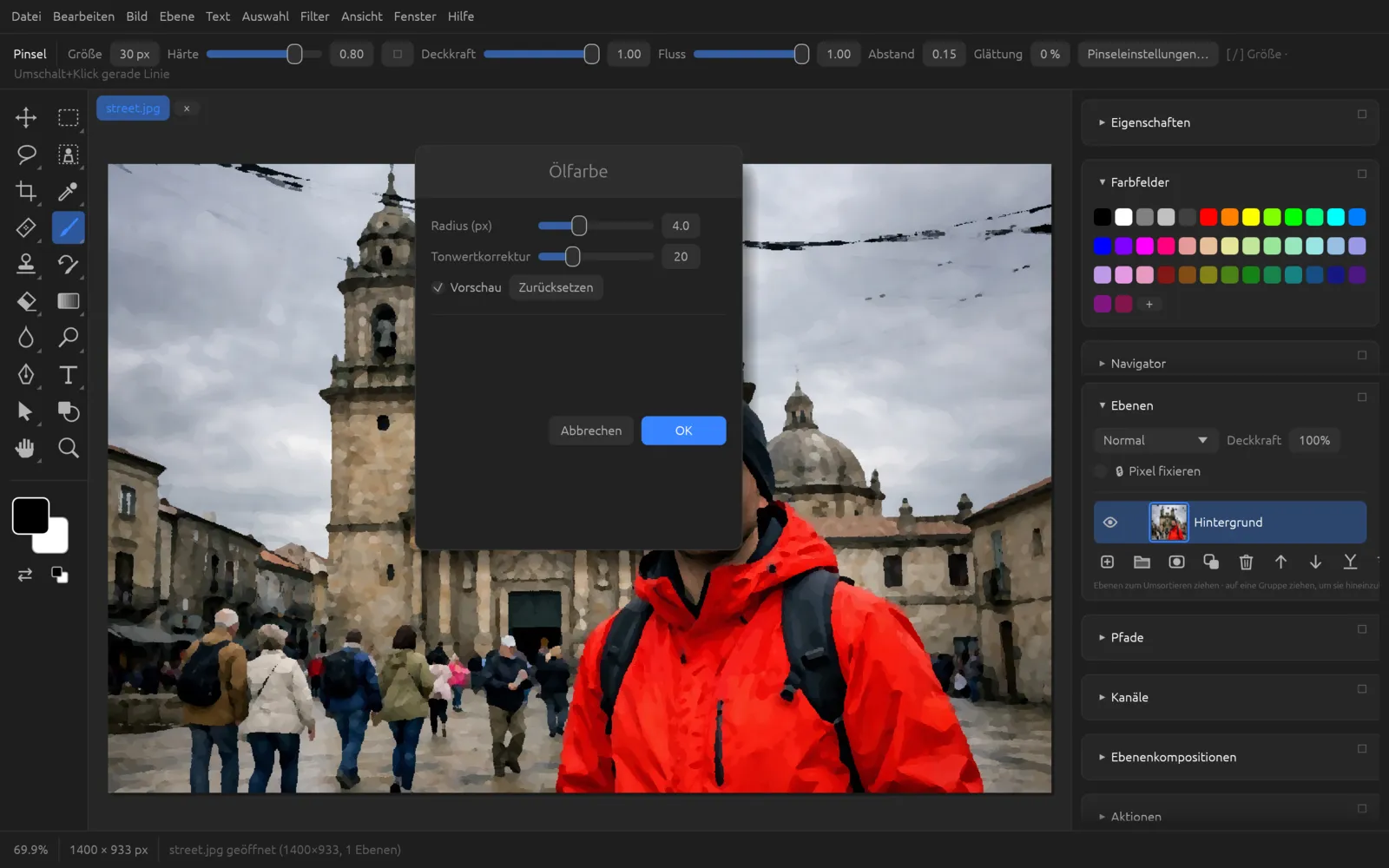Viewport: 1389px width, 868px height.
Task: Select the Eyedropper tool
Action: 68,191
